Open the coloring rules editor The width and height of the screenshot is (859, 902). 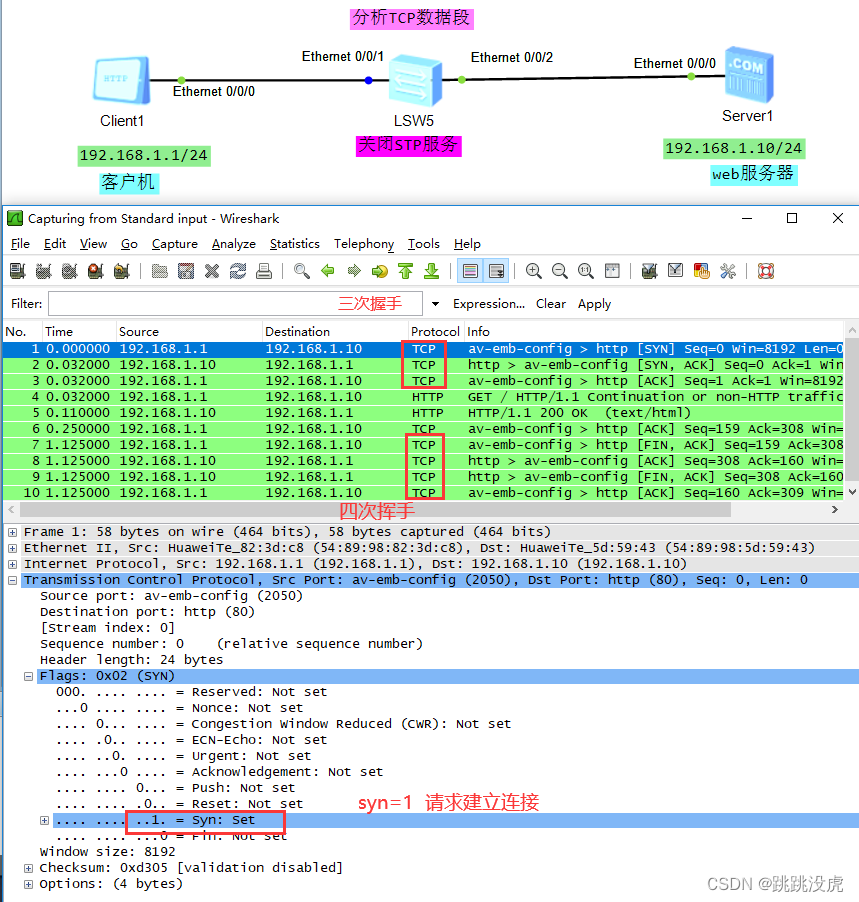pyautogui.click(x=701, y=271)
